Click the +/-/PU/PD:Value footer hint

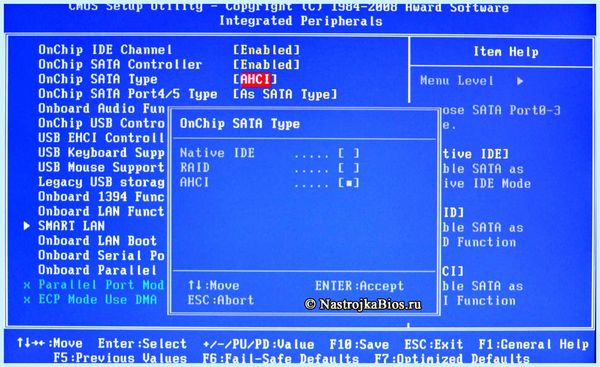pyautogui.click(x=259, y=344)
